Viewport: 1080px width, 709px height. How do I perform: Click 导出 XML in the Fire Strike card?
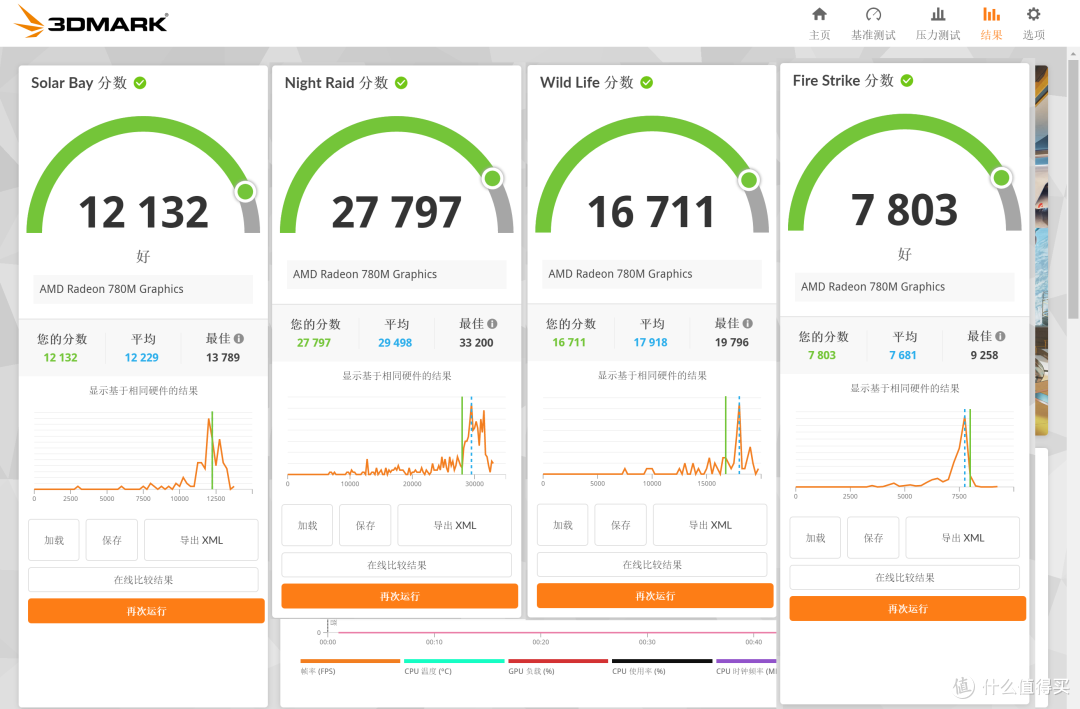(963, 537)
